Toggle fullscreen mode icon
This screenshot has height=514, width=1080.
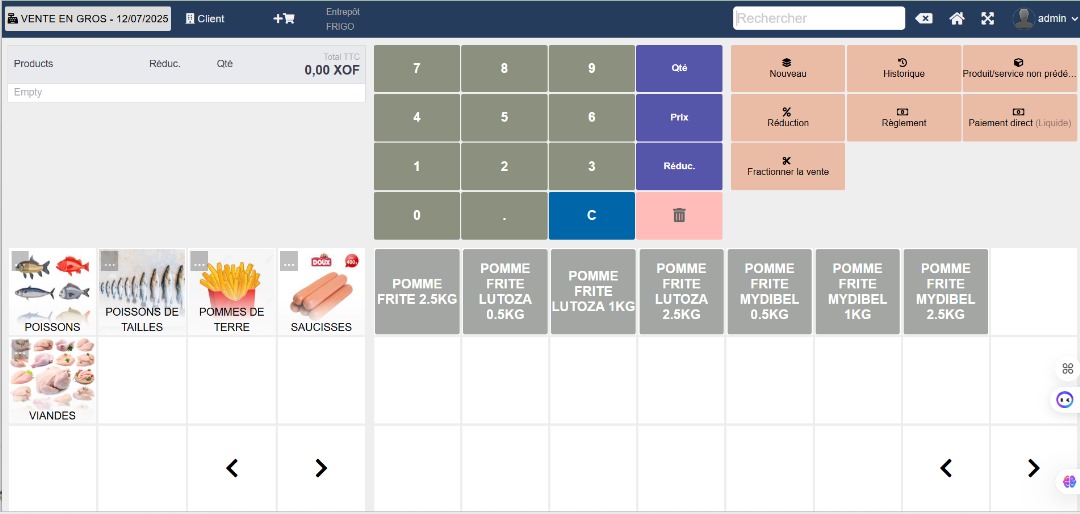coord(988,19)
